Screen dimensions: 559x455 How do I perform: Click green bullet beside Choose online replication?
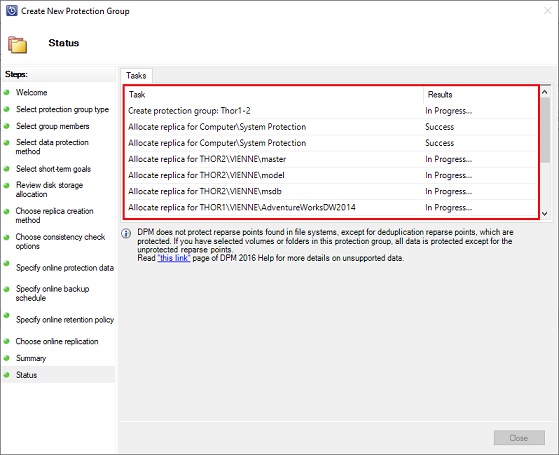(6, 341)
